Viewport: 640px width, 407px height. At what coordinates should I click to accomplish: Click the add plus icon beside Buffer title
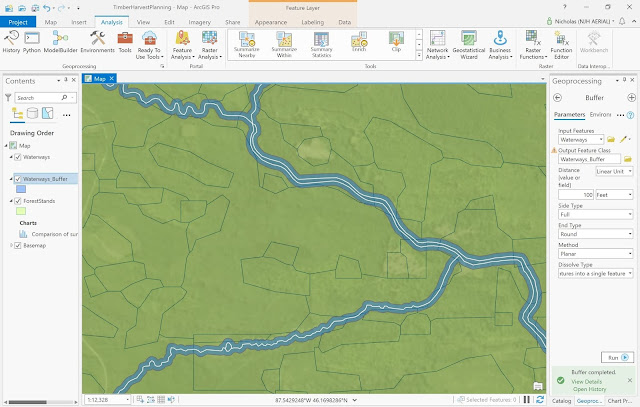coord(631,98)
